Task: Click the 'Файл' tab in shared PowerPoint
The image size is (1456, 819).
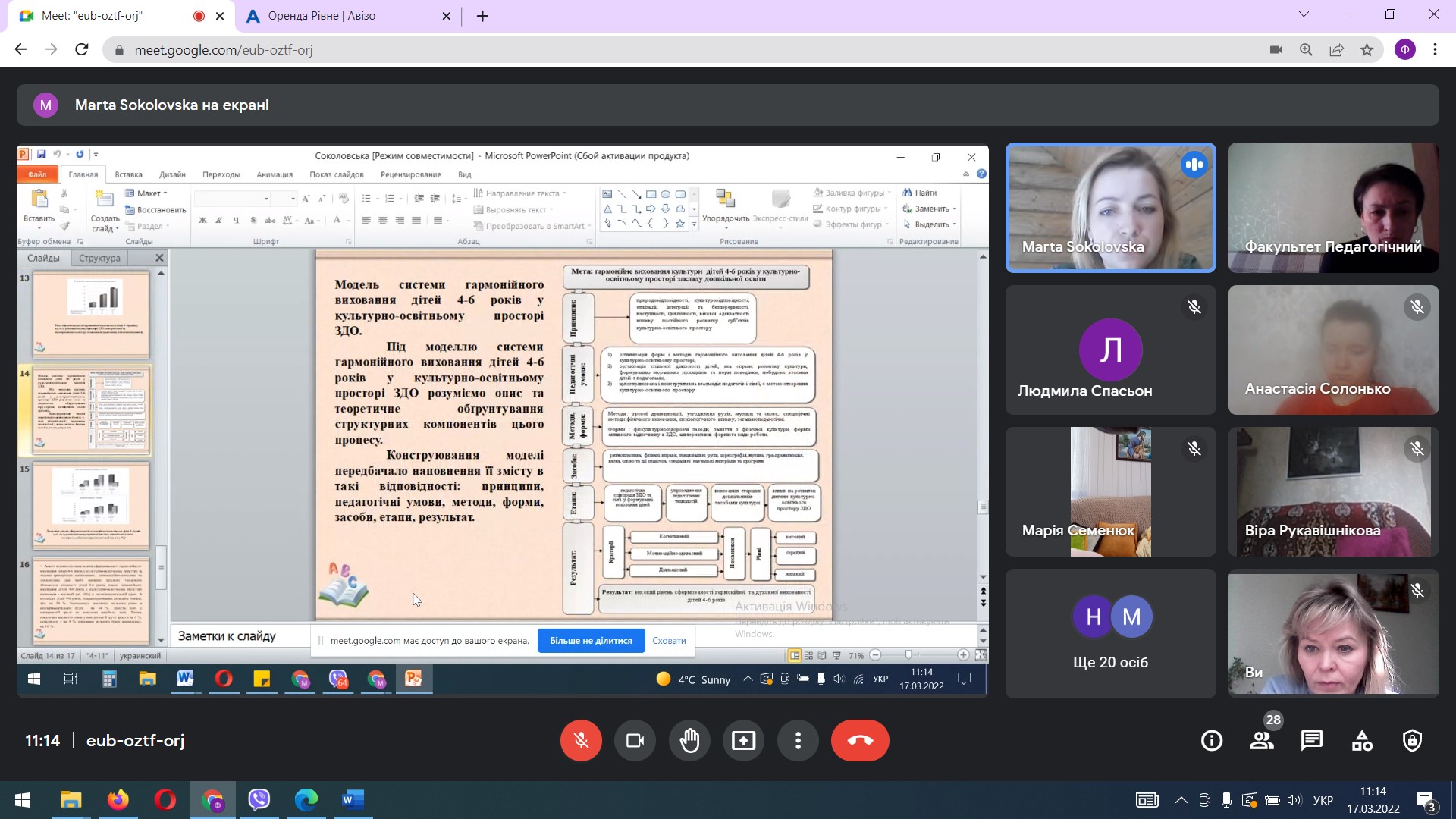Action: click(x=37, y=174)
